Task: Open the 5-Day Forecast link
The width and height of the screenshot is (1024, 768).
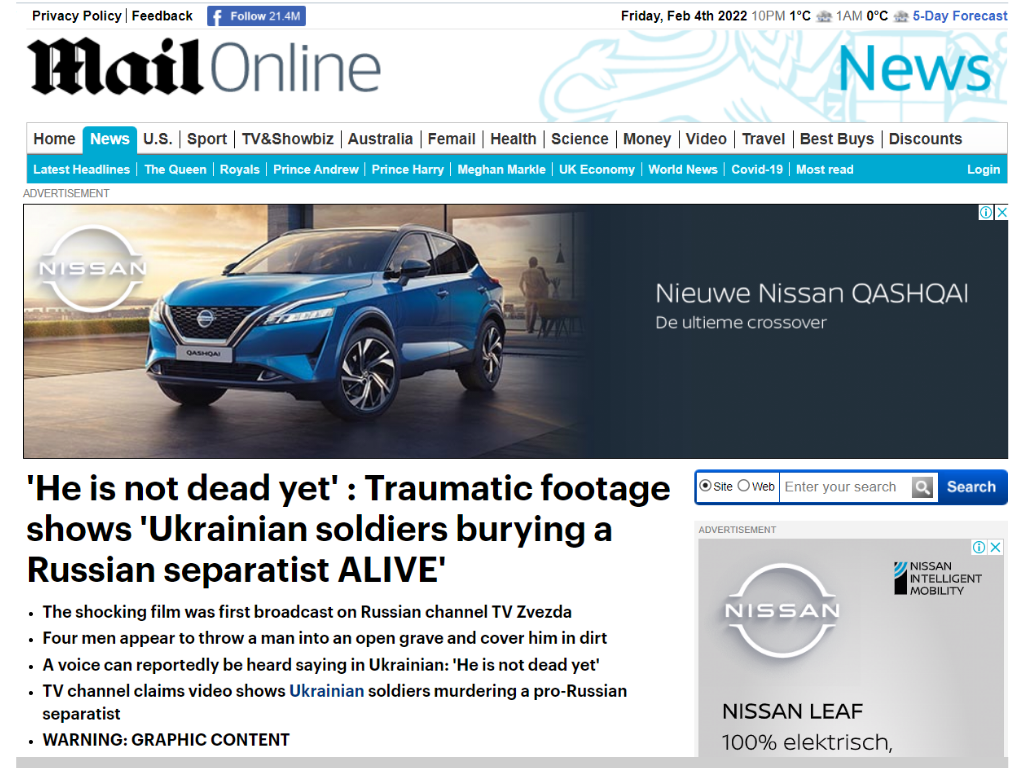Action: pos(960,16)
